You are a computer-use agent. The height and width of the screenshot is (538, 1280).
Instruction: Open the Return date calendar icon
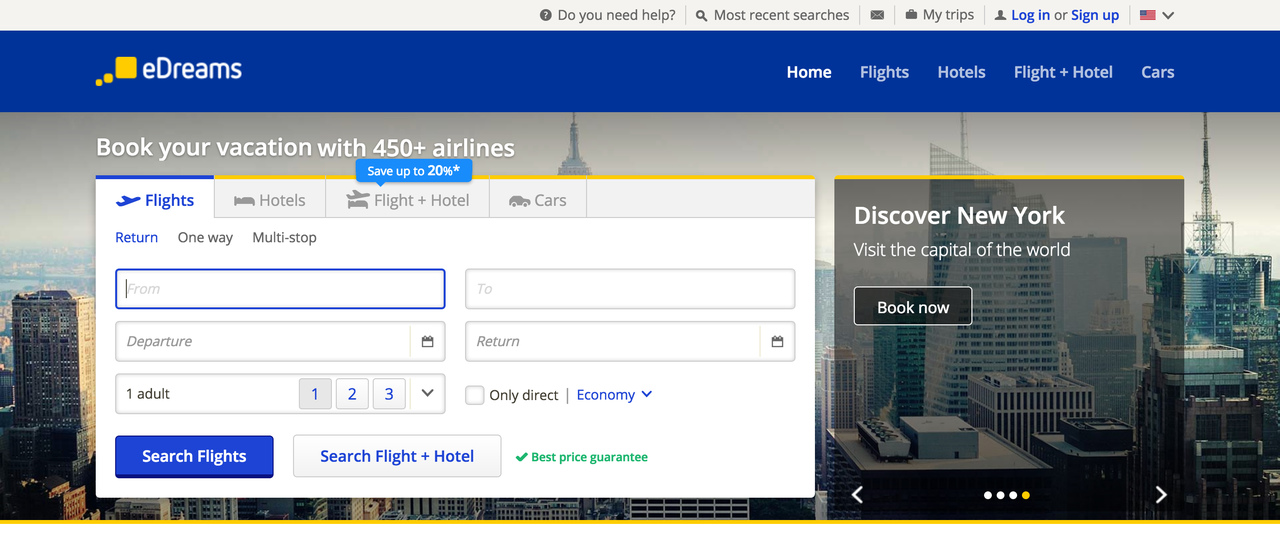click(778, 341)
